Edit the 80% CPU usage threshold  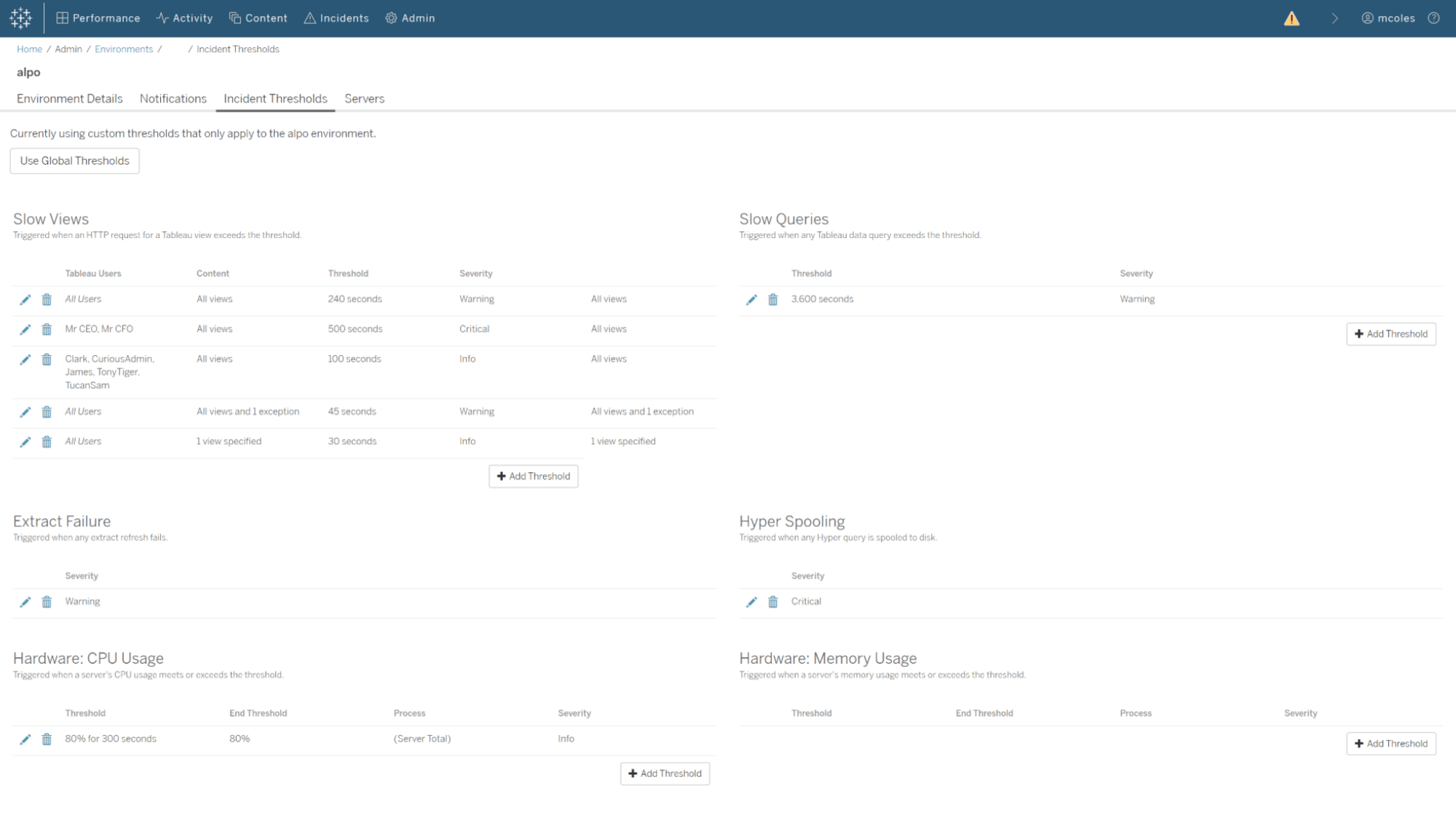(25, 739)
